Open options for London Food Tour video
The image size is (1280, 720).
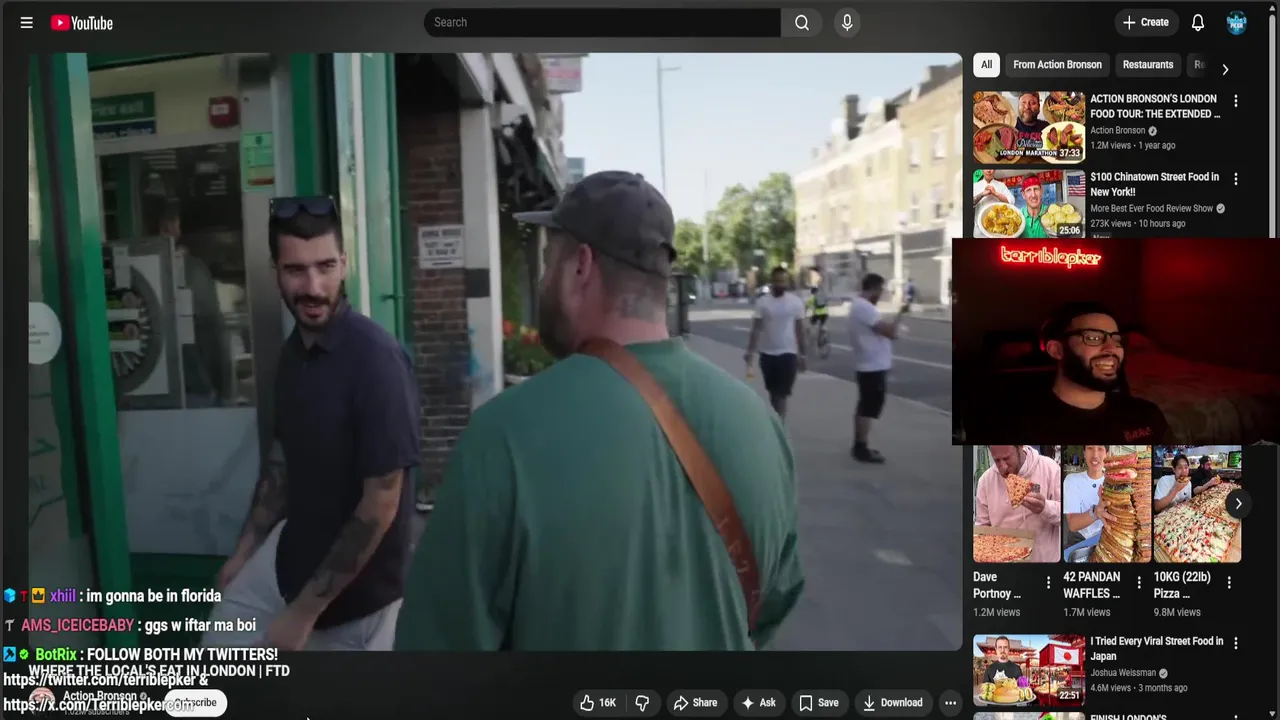[x=1236, y=101]
